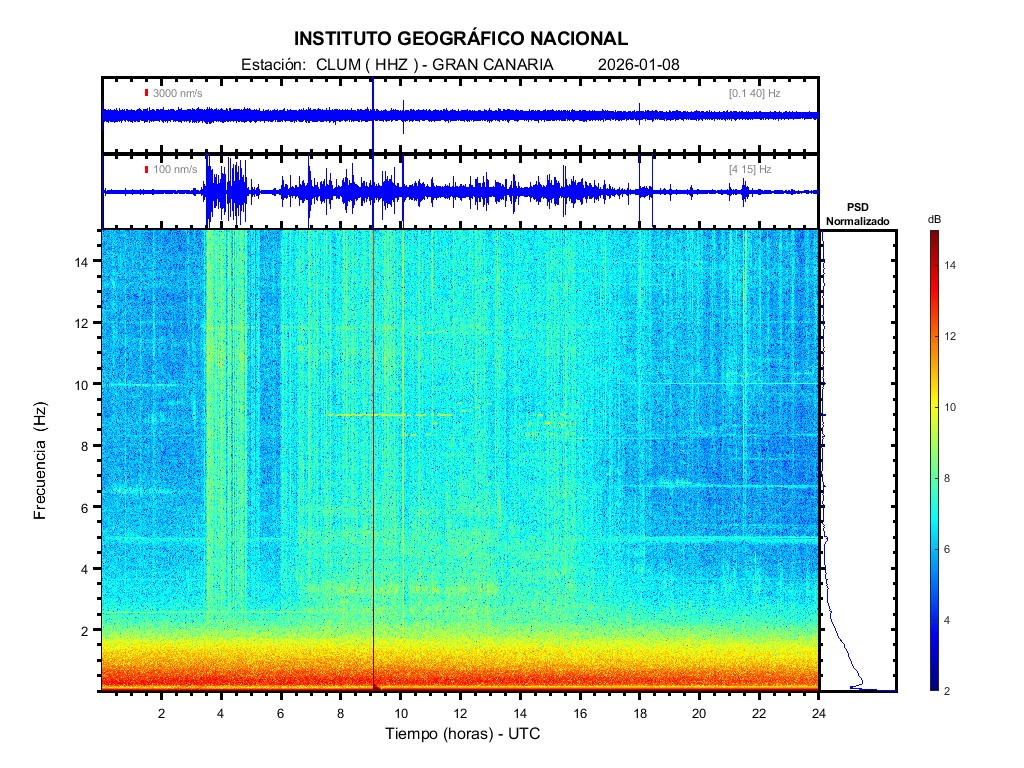1024x768 pixels.
Task: Click the red 100 nm/s scale marker
Action: click(147, 169)
